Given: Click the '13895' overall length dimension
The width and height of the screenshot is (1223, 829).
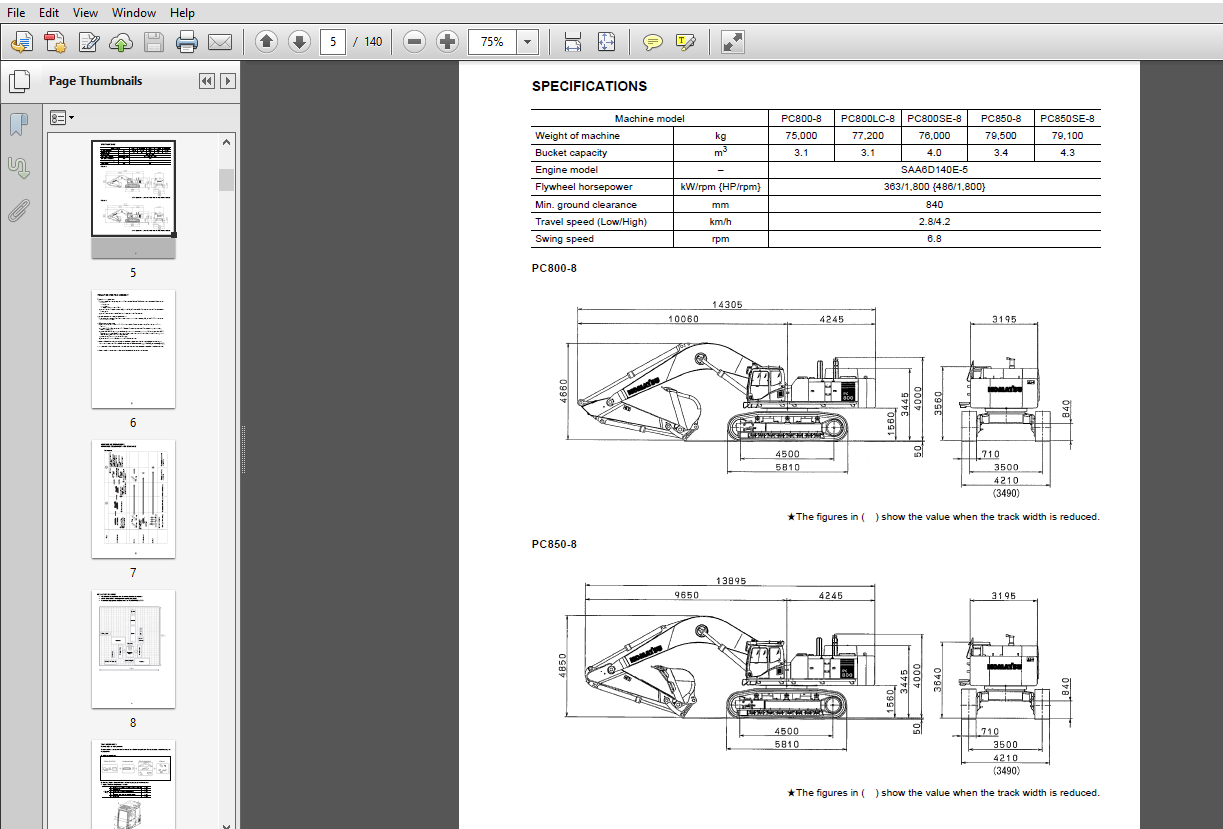Looking at the screenshot, I should (x=733, y=581).
